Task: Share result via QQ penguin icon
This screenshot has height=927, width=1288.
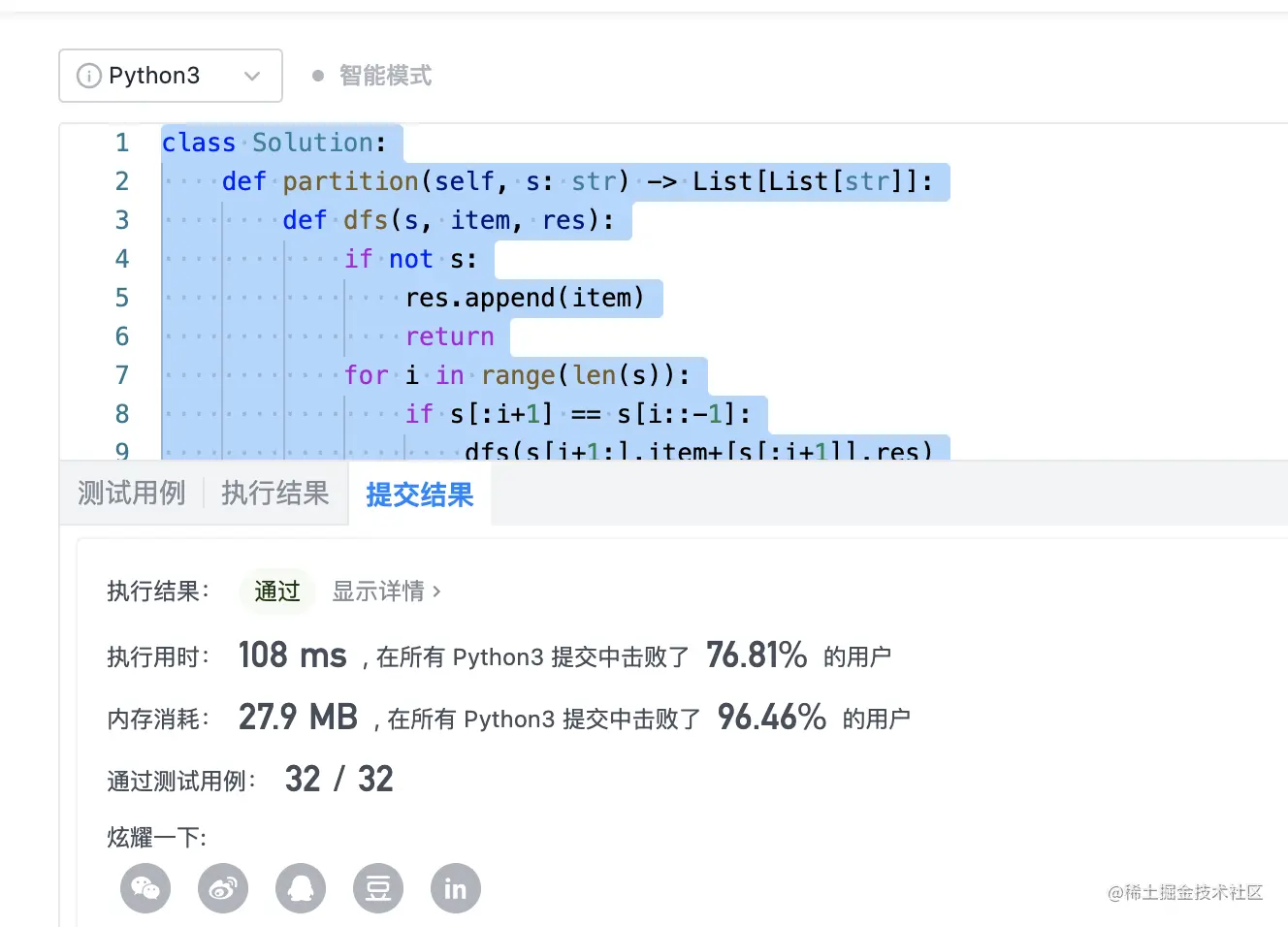Action: (301, 888)
